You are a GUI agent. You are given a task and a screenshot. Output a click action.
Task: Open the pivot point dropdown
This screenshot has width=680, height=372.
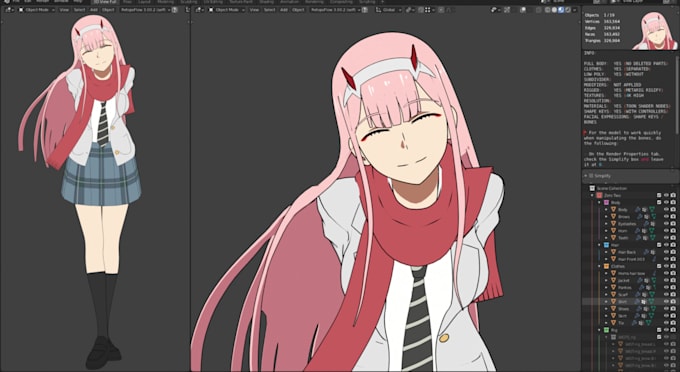pos(410,10)
